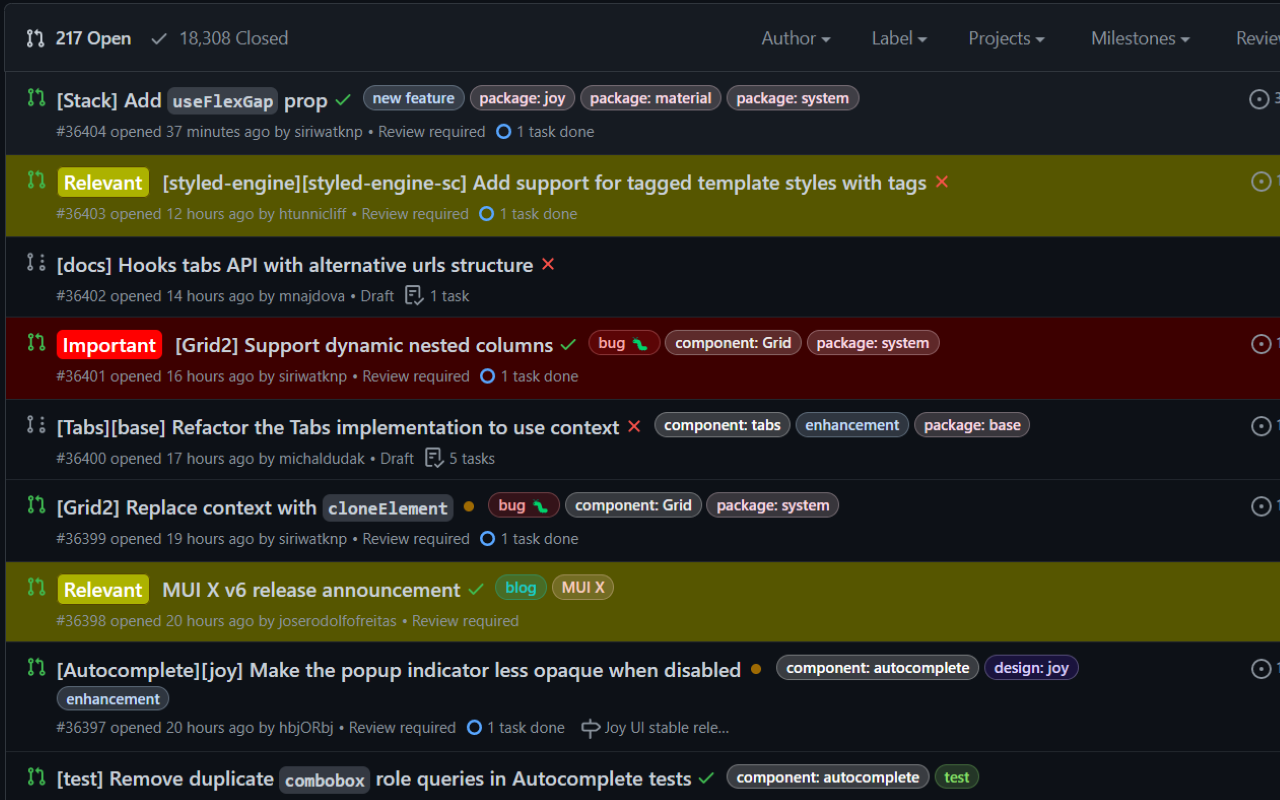Click task progress circle on #36404 row
1280x800 pixels.
(503, 131)
